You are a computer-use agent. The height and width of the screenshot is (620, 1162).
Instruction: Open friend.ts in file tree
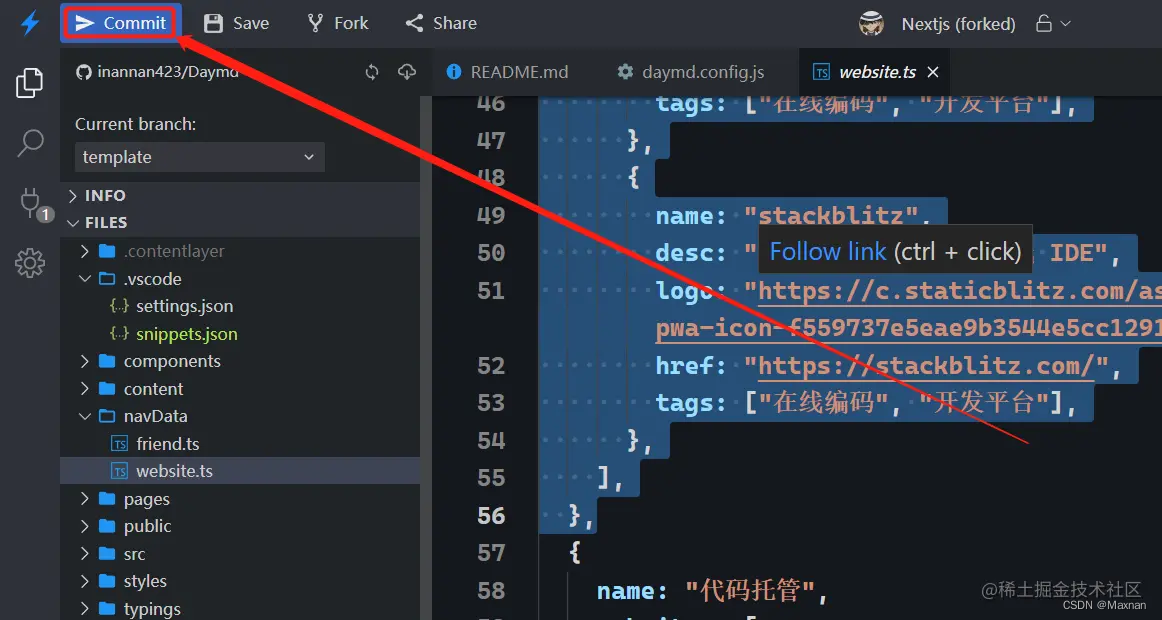click(x=167, y=444)
